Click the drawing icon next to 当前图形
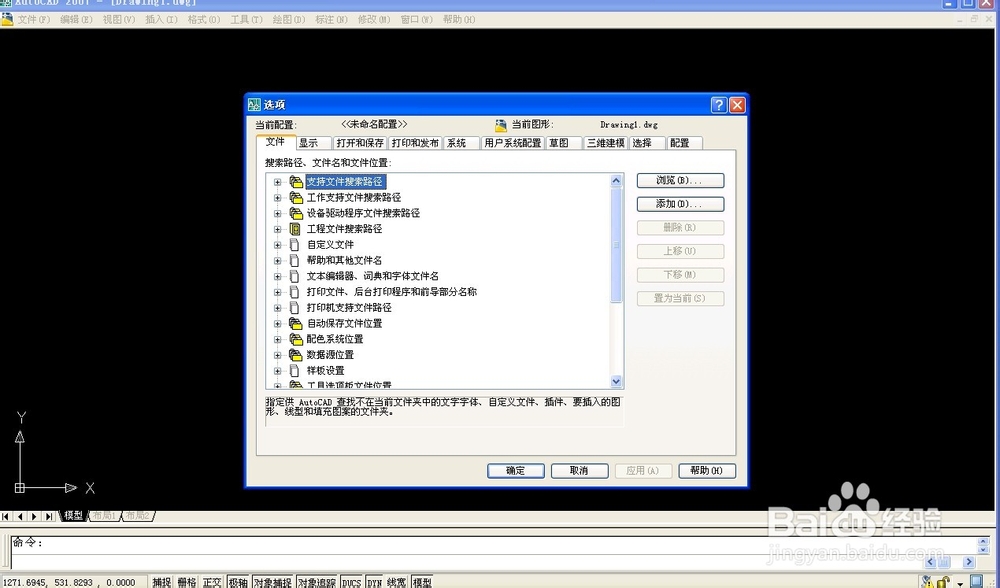The height and width of the screenshot is (588, 1000). 501,125
